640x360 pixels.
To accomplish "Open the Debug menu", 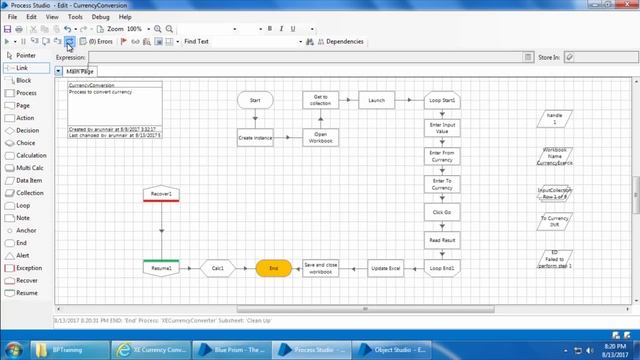I will pos(100,17).
